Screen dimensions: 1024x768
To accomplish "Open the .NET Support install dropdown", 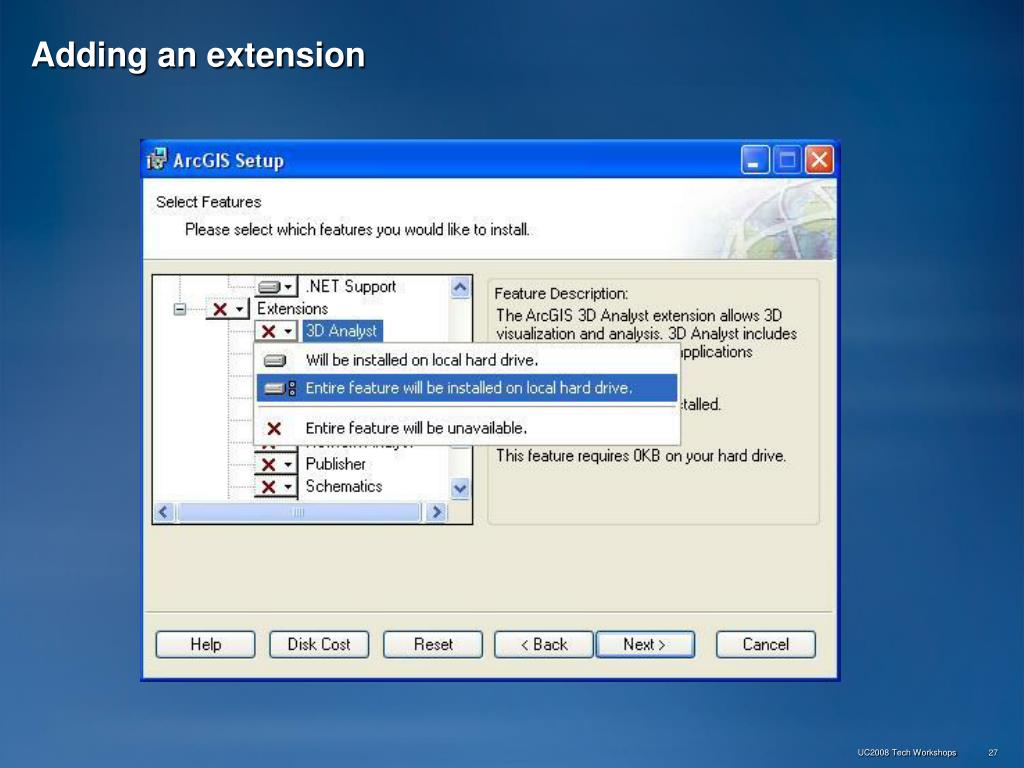I will tap(276, 287).
